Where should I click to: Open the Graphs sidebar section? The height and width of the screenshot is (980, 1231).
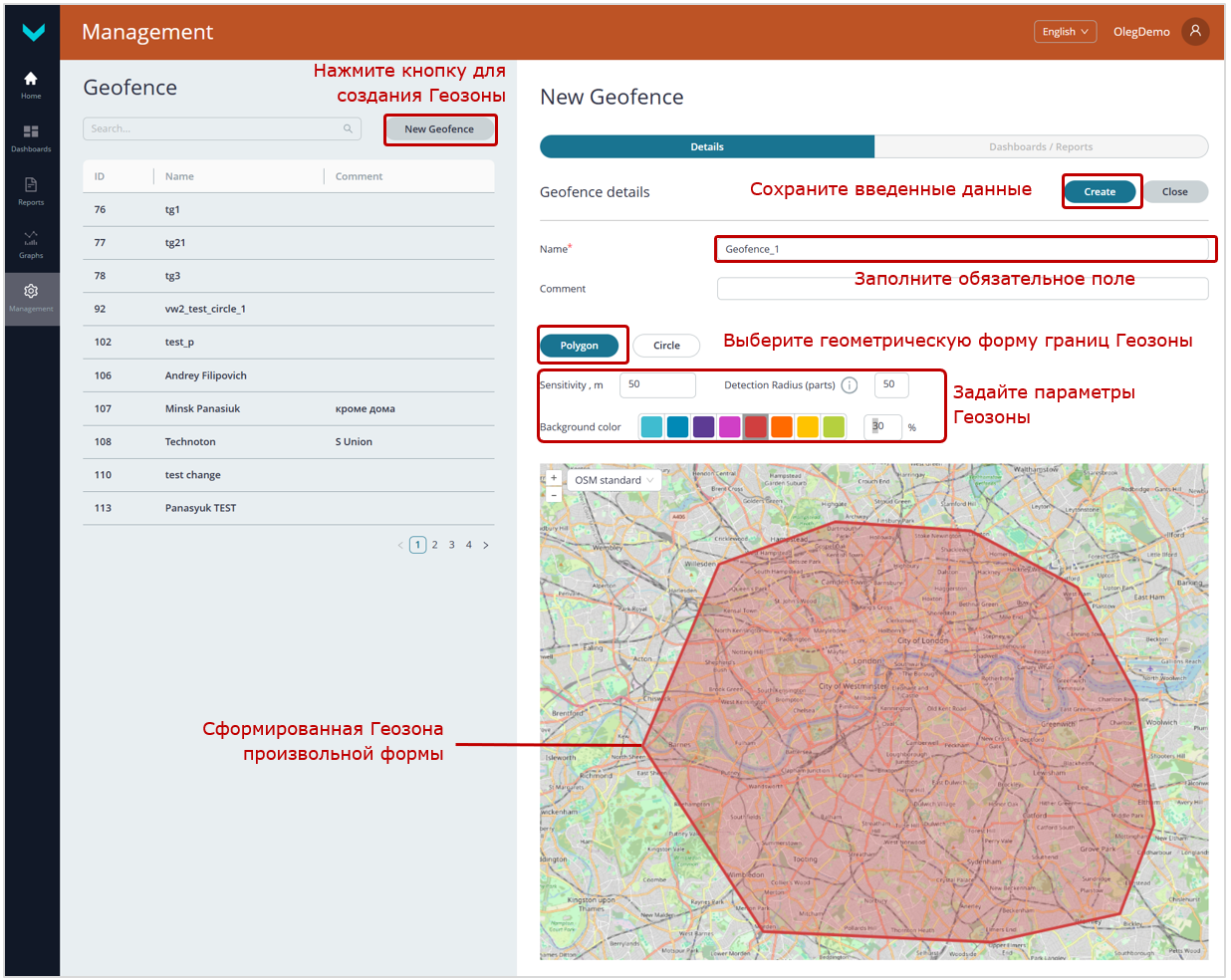tap(31, 244)
